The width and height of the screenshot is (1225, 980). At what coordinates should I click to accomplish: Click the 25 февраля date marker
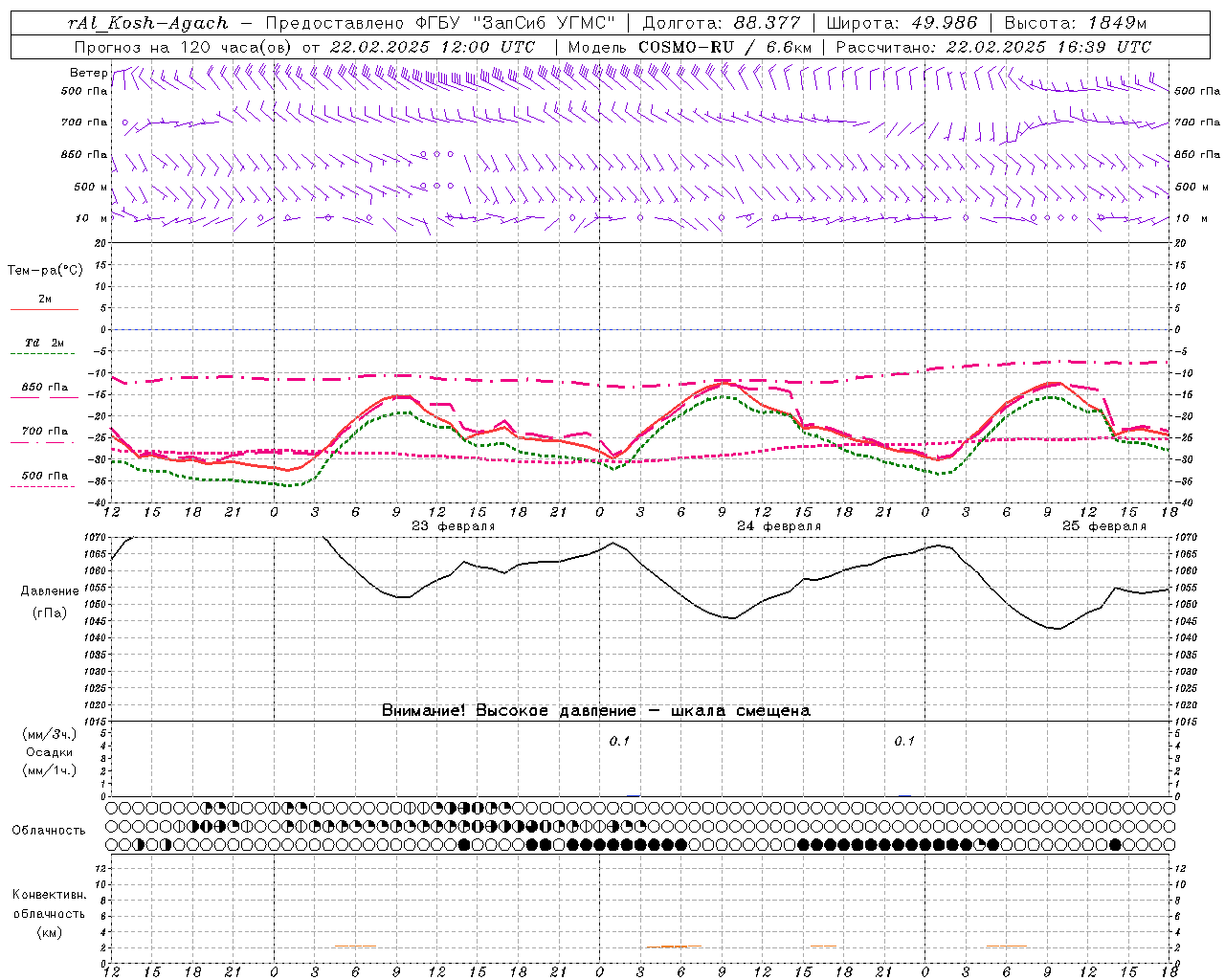coord(1104,526)
